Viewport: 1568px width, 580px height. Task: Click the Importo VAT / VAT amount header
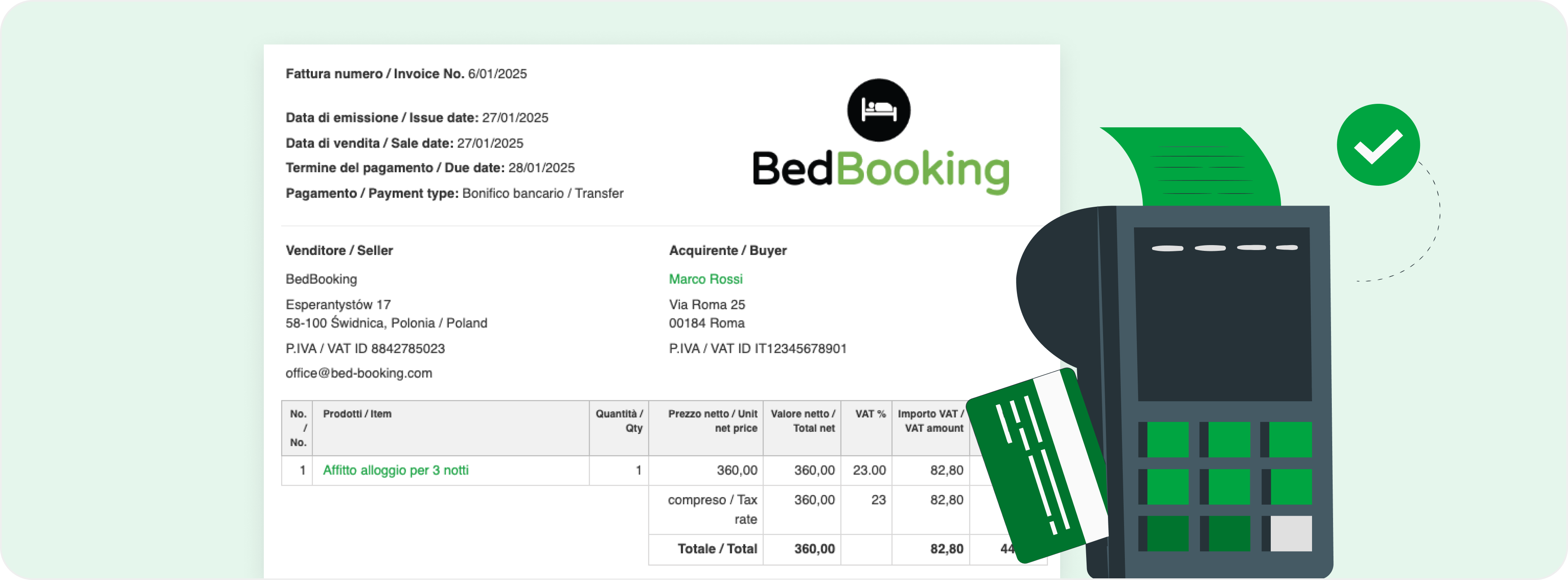[931, 421]
